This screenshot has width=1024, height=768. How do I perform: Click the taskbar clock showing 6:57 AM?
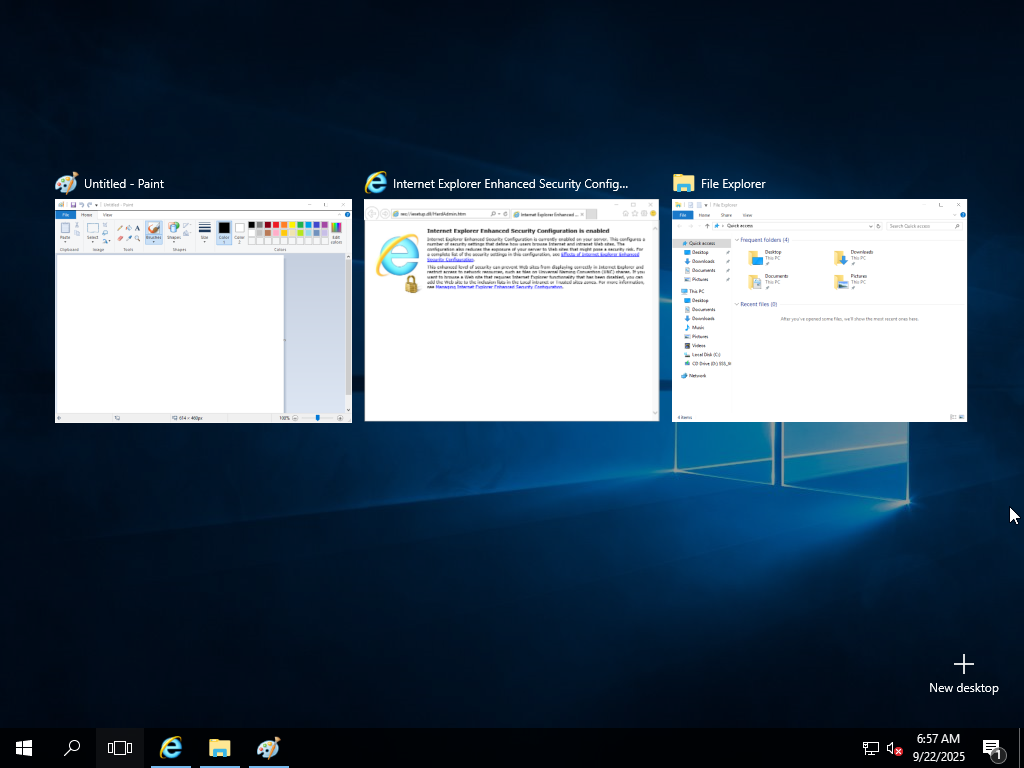coord(938,747)
